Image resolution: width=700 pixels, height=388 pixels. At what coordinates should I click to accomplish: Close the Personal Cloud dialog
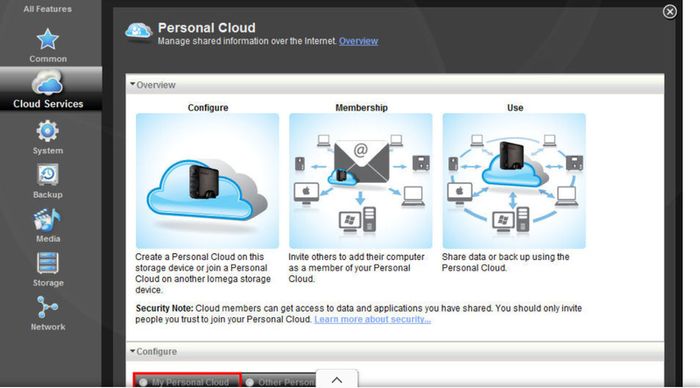(x=669, y=12)
